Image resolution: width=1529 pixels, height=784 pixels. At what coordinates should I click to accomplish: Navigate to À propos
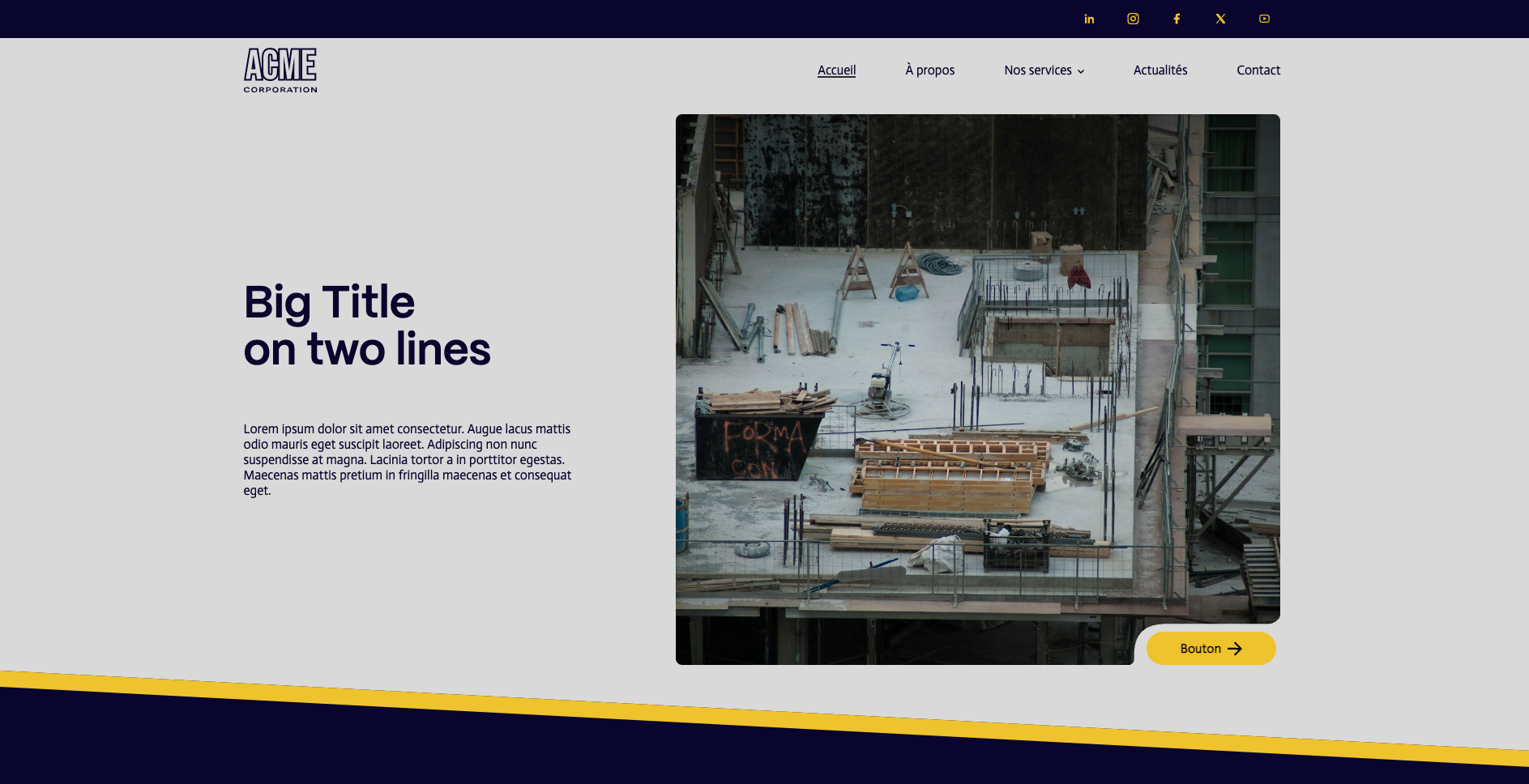tap(929, 70)
